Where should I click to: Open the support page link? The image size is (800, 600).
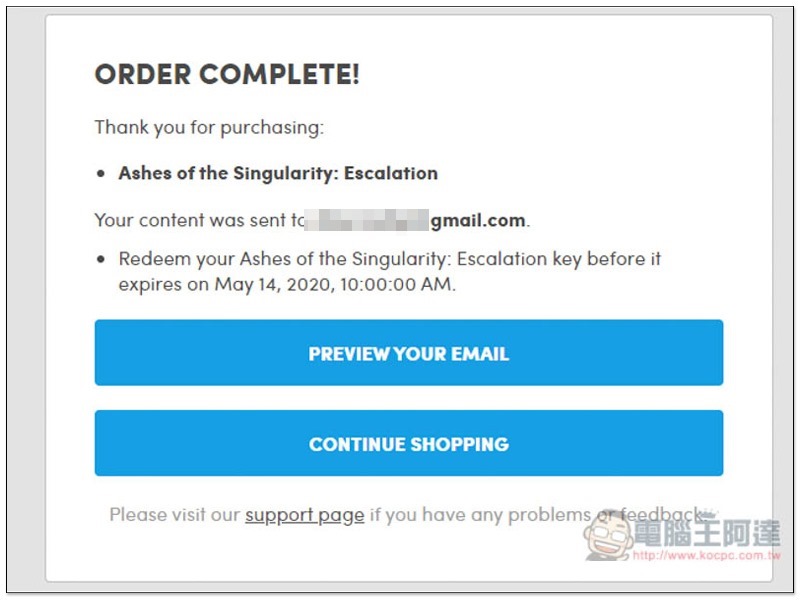tap(305, 515)
